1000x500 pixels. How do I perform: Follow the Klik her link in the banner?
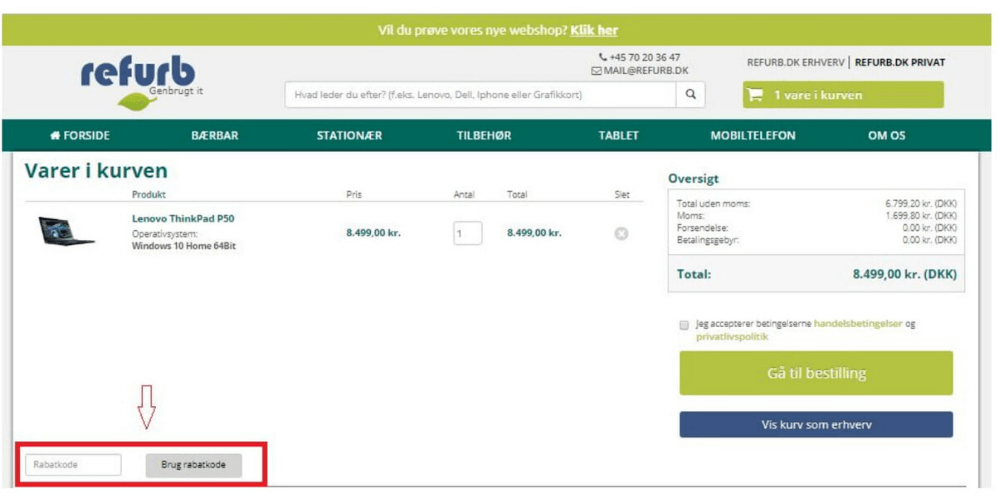tap(594, 30)
